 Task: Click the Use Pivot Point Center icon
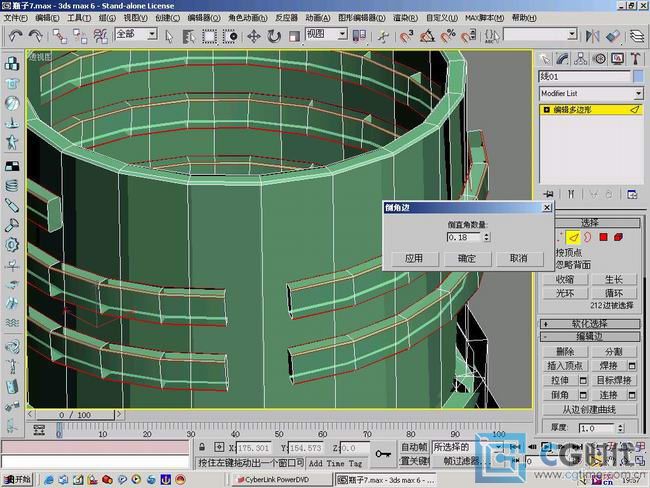(359, 36)
